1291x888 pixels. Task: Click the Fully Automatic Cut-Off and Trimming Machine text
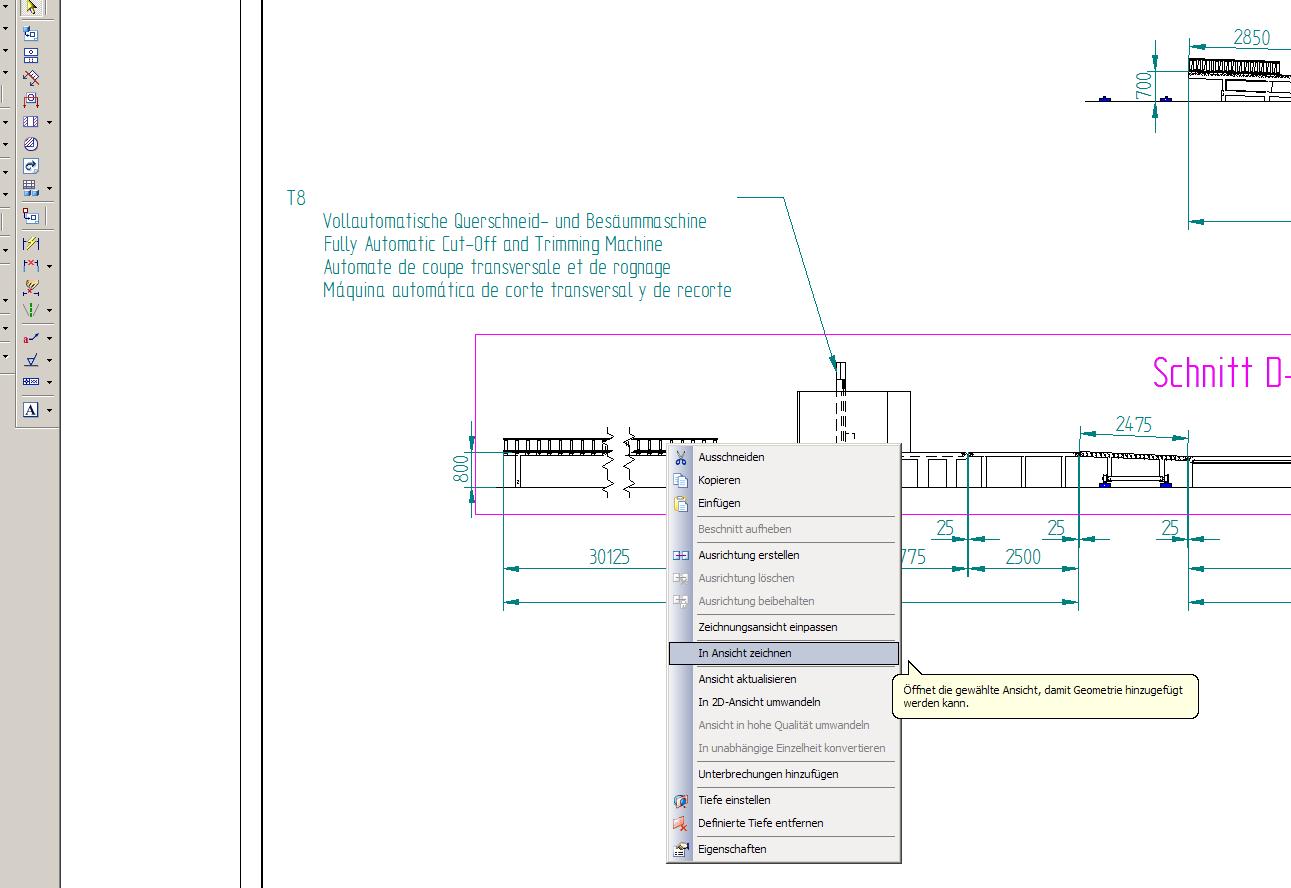pos(493,244)
